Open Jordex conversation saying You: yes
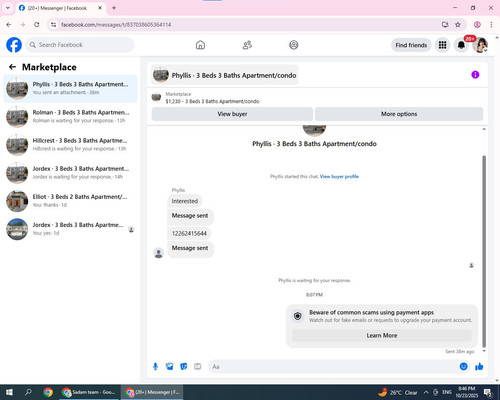 [x=70, y=229]
